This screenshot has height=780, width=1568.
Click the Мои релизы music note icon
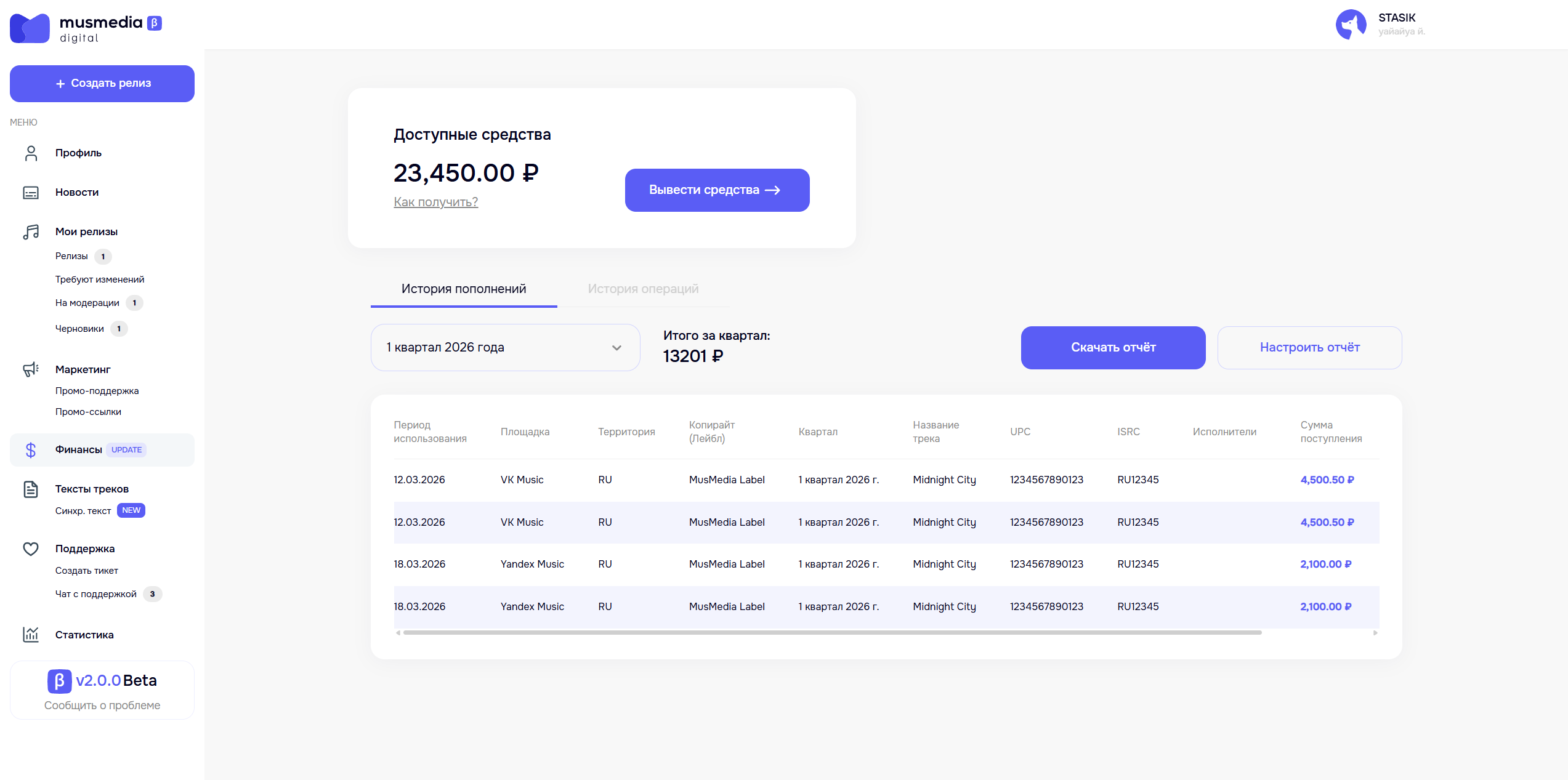point(31,232)
